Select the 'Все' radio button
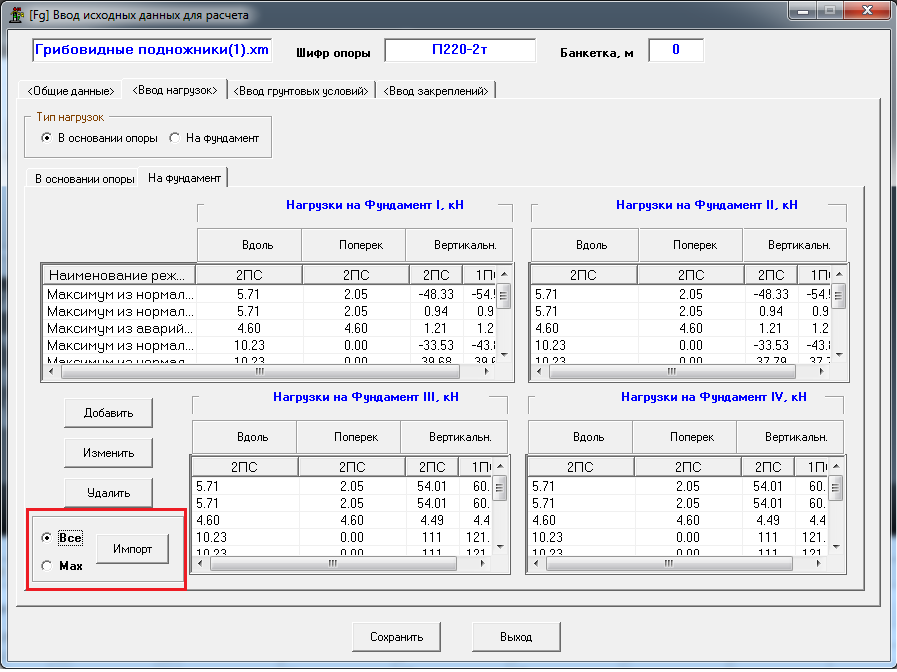Viewport: 897px width, 672px height. pyautogui.click(x=46, y=538)
